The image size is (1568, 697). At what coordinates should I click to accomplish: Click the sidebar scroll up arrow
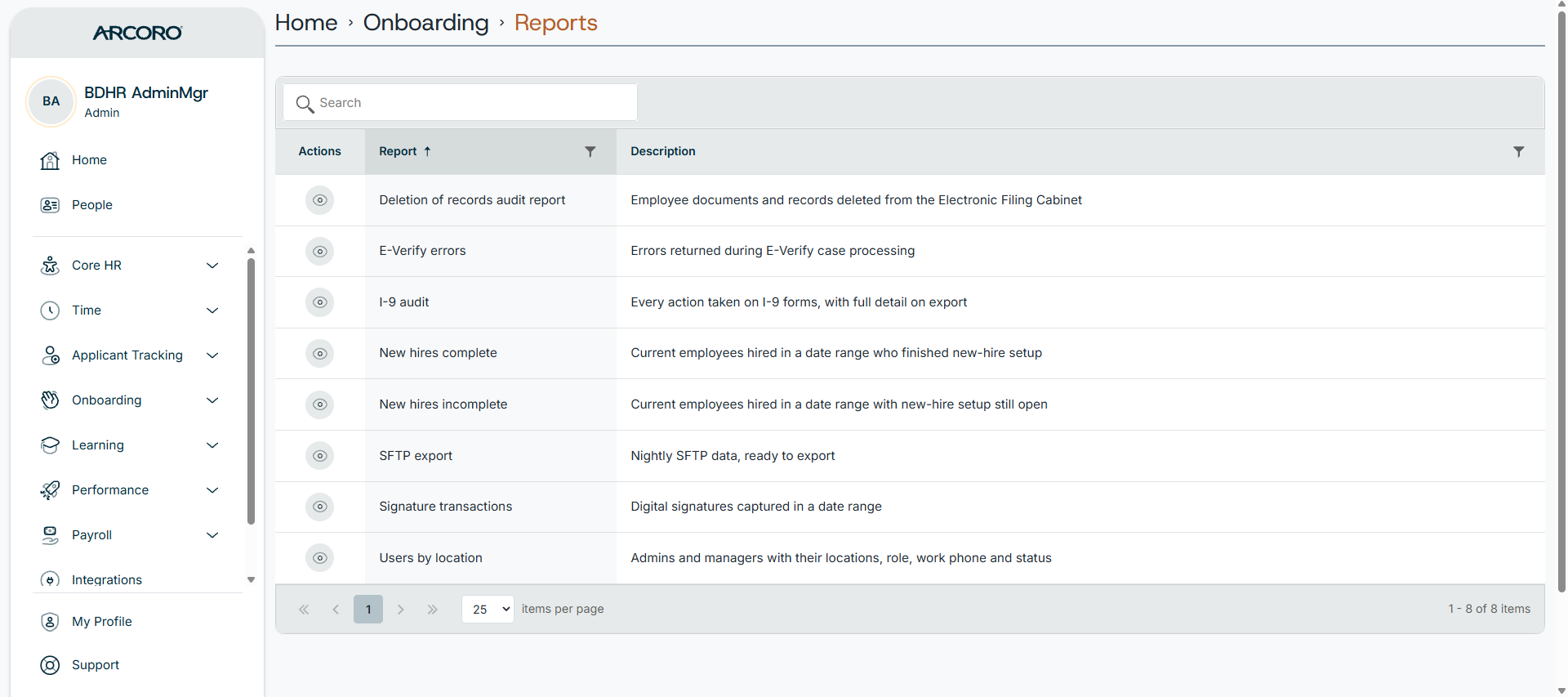(251, 251)
